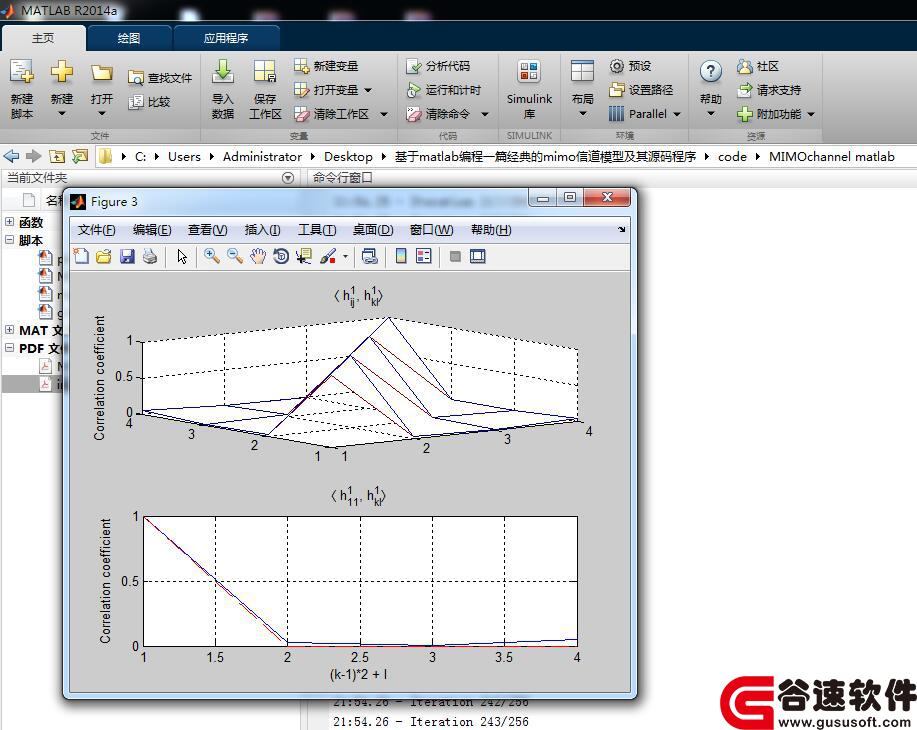Click the Save Workspace (保存工作区) icon
This screenshot has height=730, width=917.
[265, 72]
